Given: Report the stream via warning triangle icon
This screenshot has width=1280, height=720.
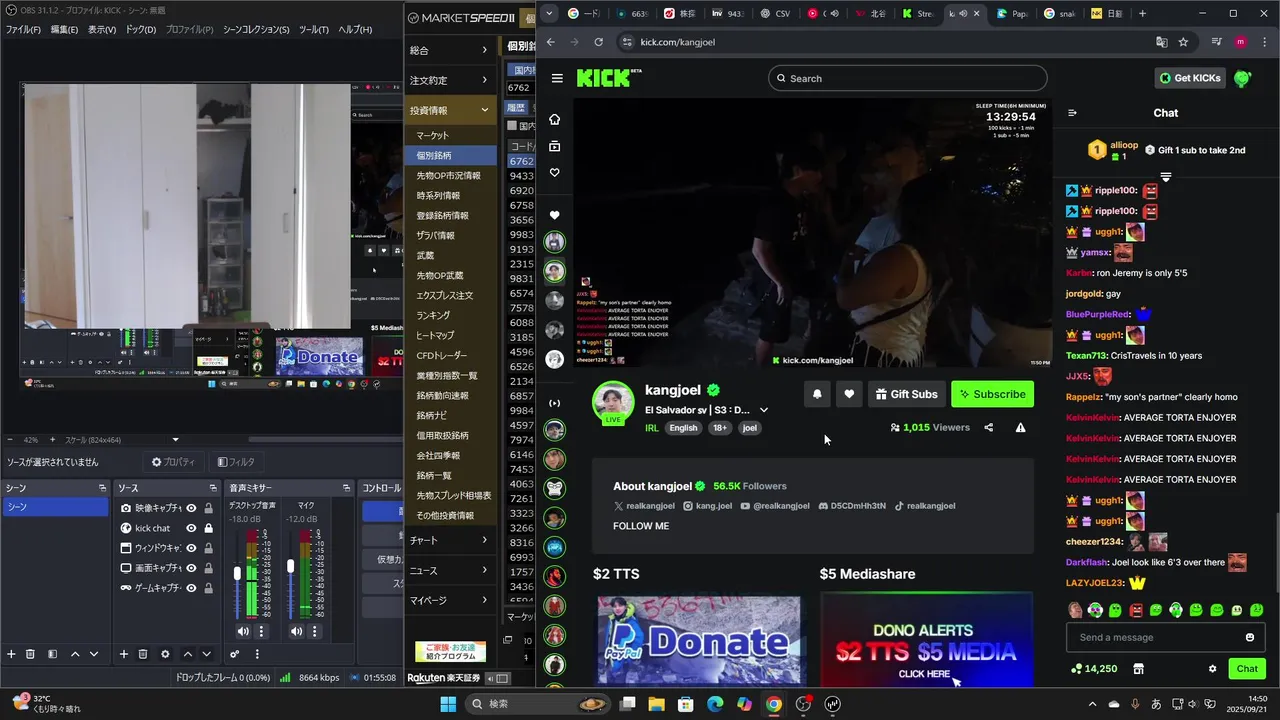Looking at the screenshot, I should point(1021,427).
